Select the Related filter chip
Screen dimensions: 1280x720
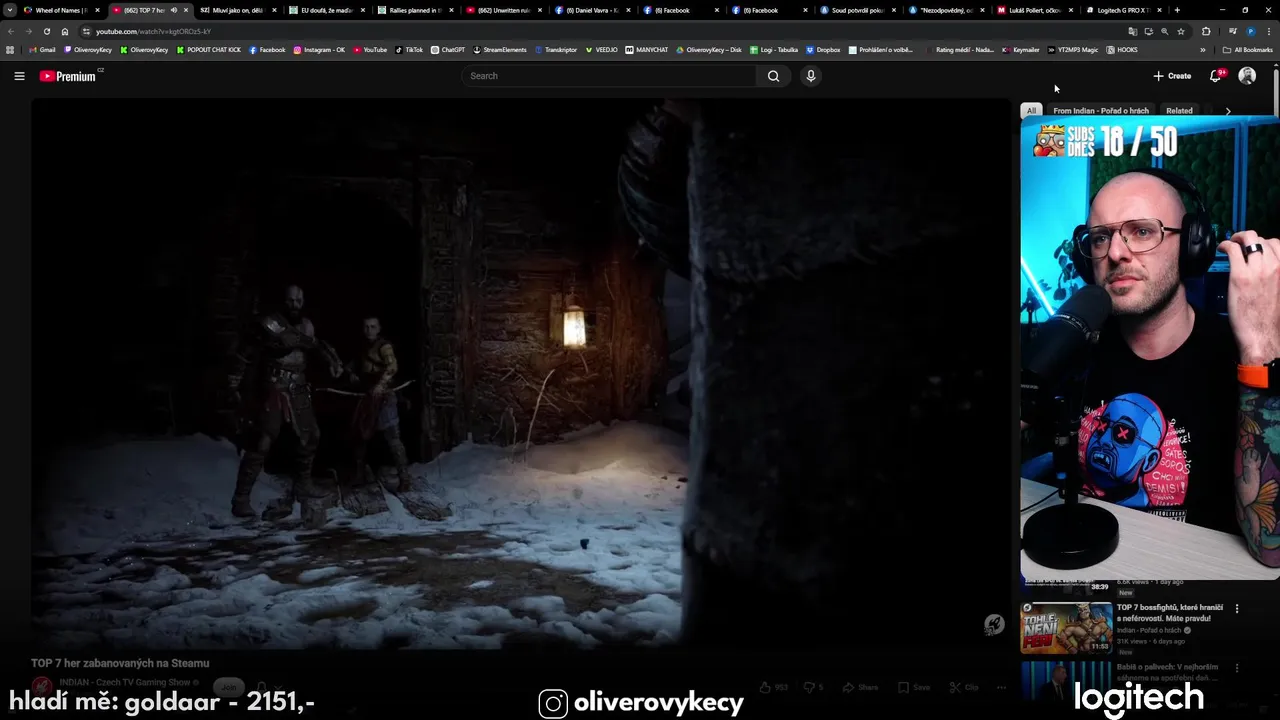[x=1179, y=111]
